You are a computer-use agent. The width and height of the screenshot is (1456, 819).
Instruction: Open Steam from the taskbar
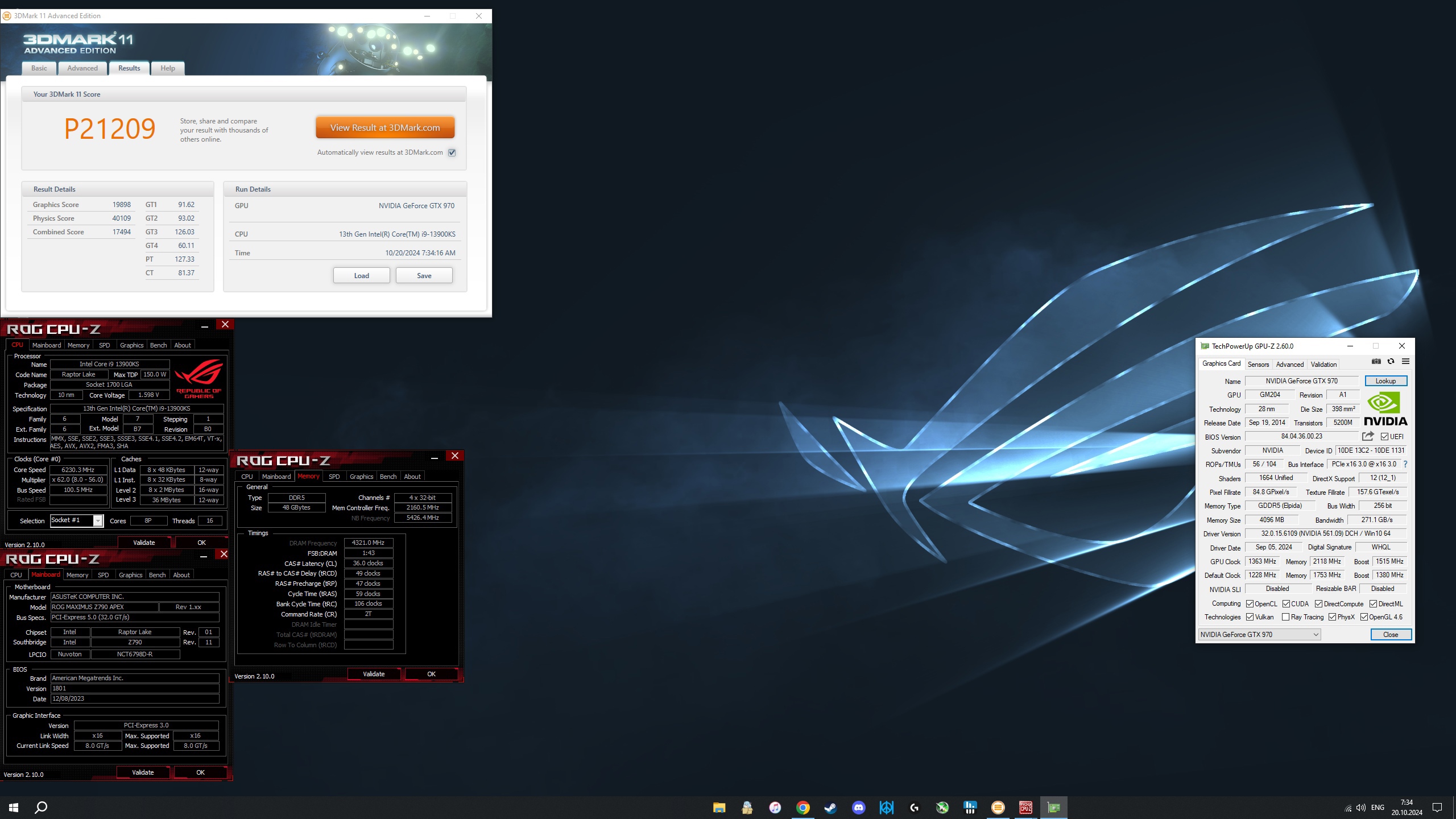click(830, 808)
